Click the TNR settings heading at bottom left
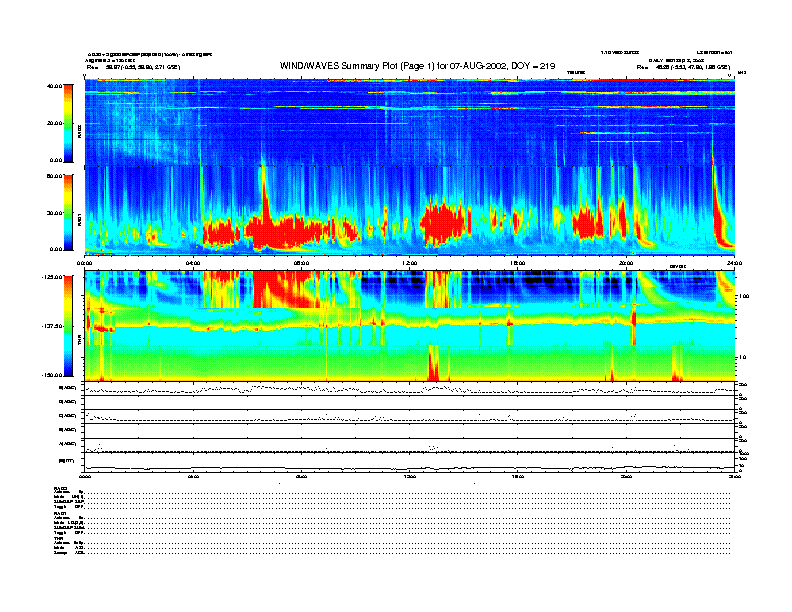792x612 pixels. click(x=58, y=538)
